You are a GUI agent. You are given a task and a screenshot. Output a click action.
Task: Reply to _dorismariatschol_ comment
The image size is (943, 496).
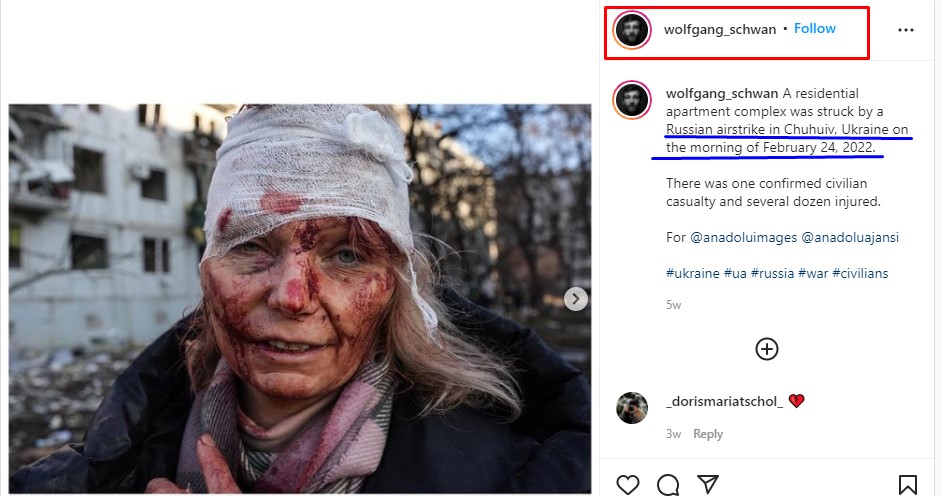click(708, 434)
